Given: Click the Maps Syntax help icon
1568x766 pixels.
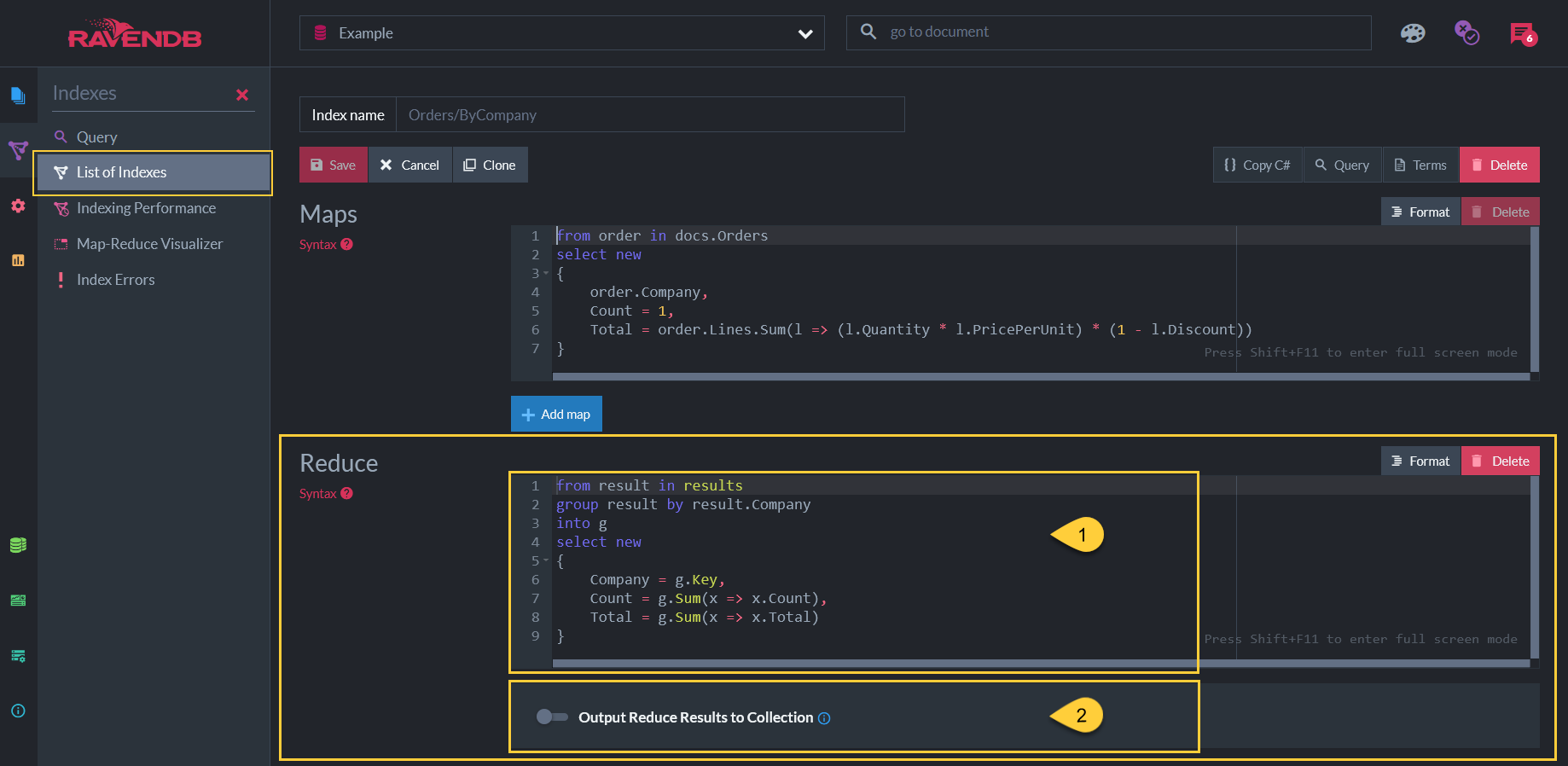Looking at the screenshot, I should 346,244.
